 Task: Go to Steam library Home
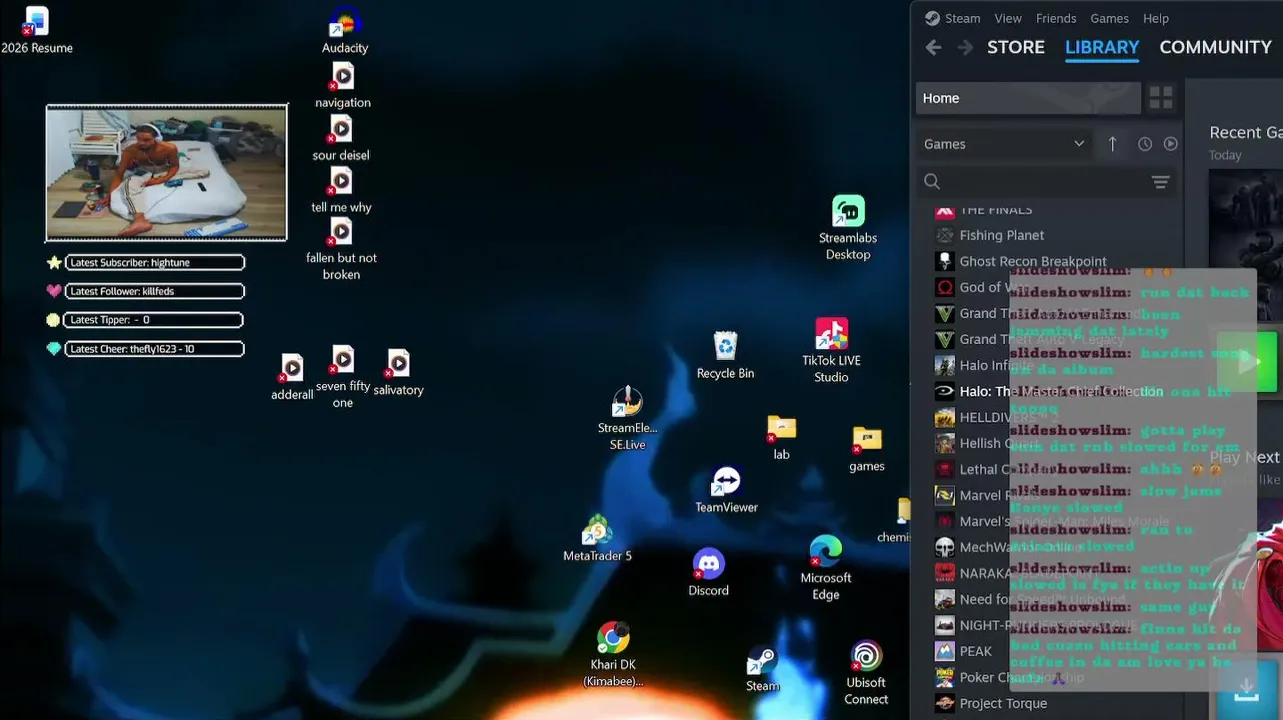click(1028, 98)
